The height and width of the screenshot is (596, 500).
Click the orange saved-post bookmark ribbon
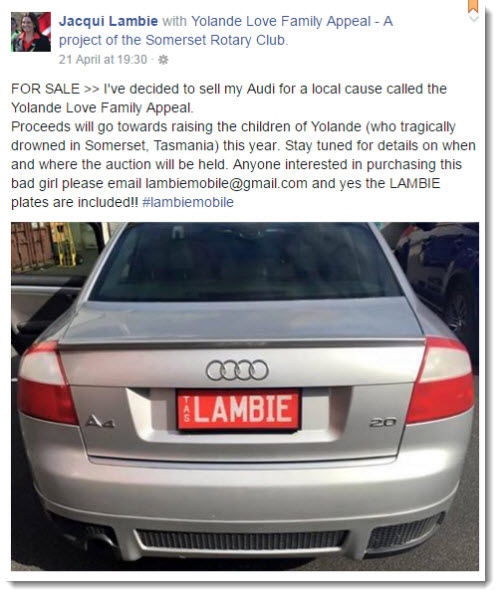click(473, 6)
